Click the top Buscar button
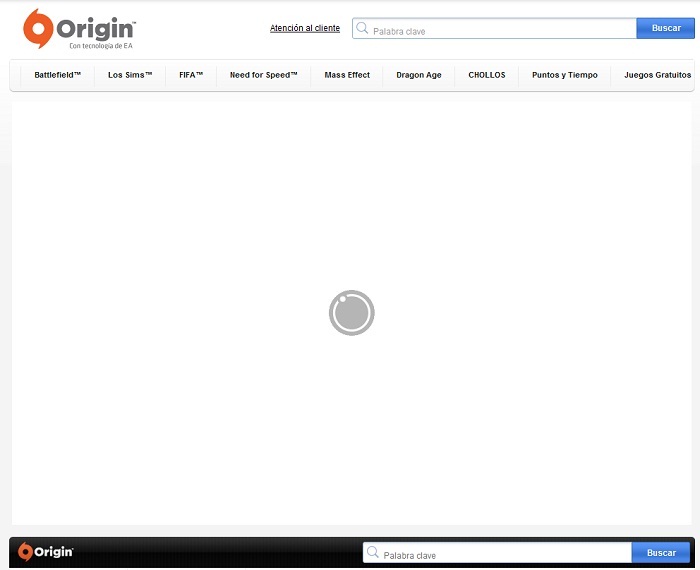 point(666,28)
